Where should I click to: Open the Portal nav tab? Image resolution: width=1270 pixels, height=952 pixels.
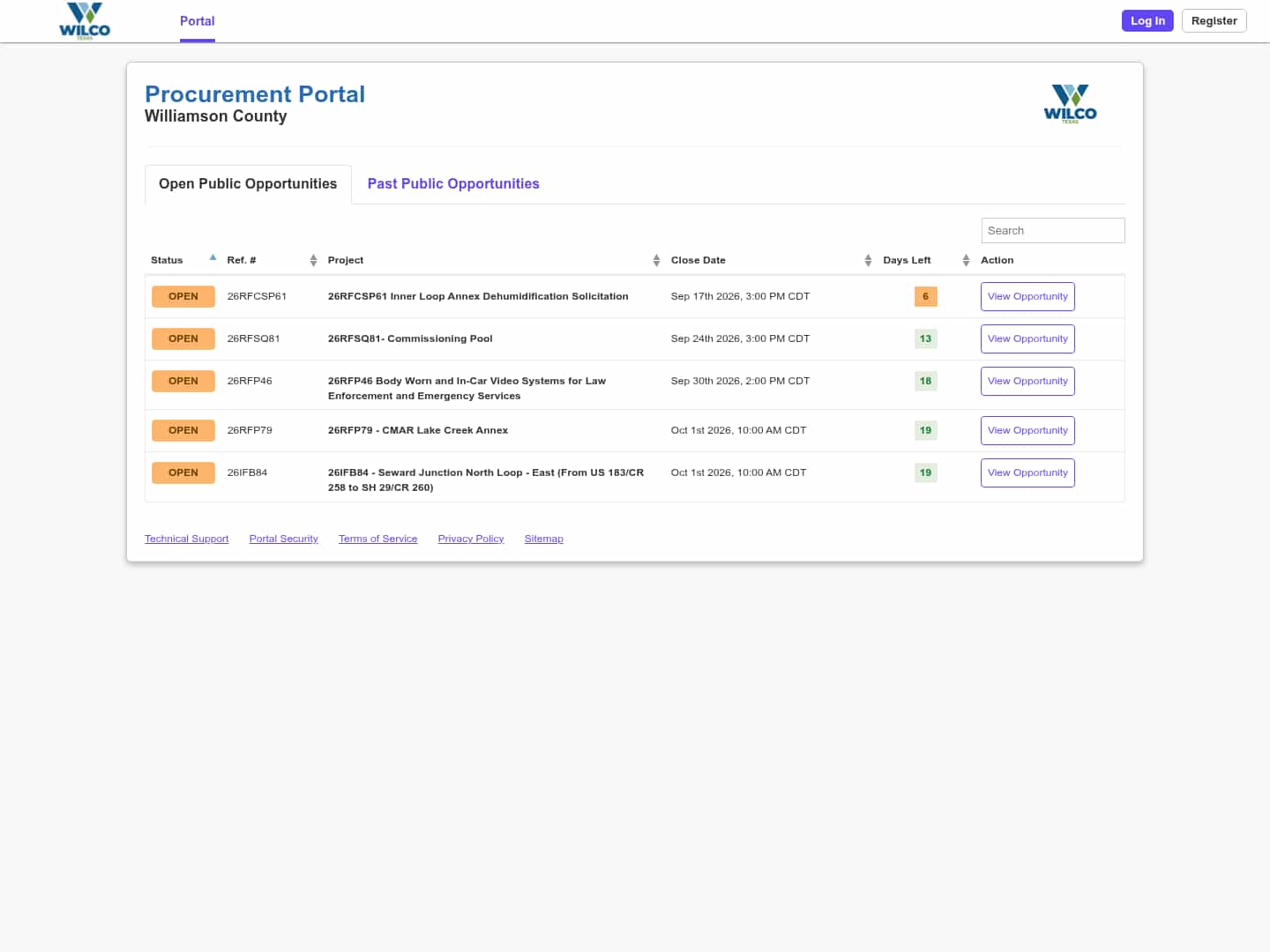point(198,21)
